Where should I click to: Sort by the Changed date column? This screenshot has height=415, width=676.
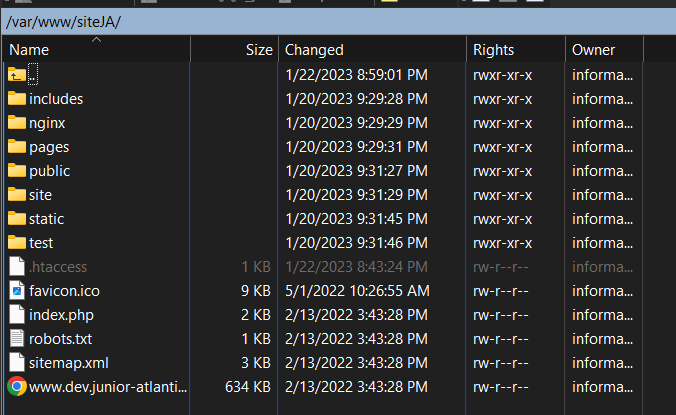314,50
